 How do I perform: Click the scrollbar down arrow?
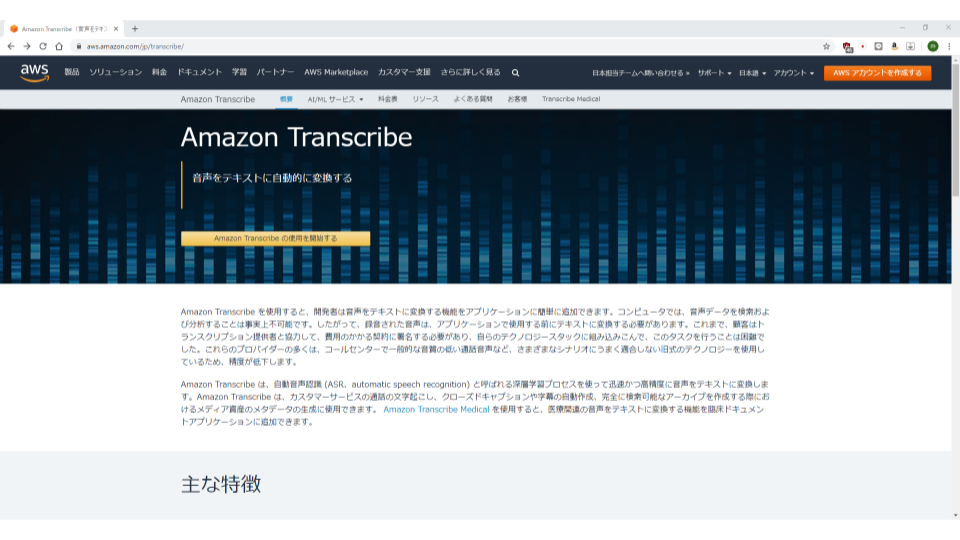956,516
